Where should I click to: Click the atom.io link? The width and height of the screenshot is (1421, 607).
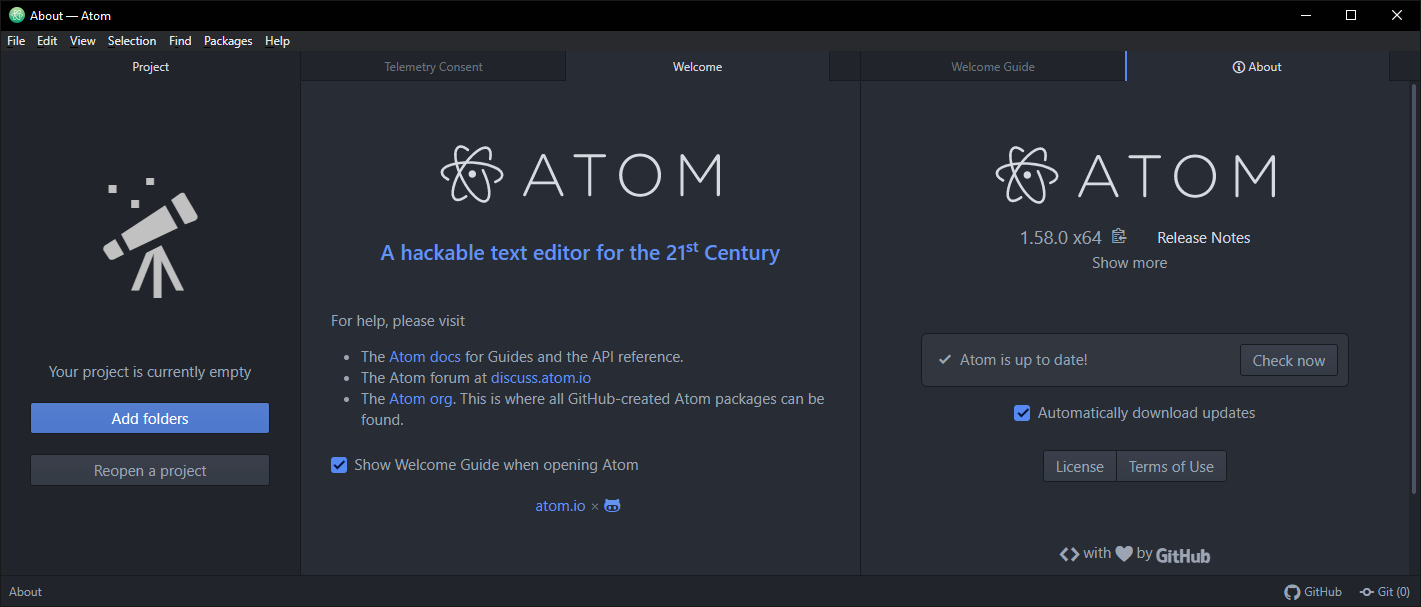[560, 506]
